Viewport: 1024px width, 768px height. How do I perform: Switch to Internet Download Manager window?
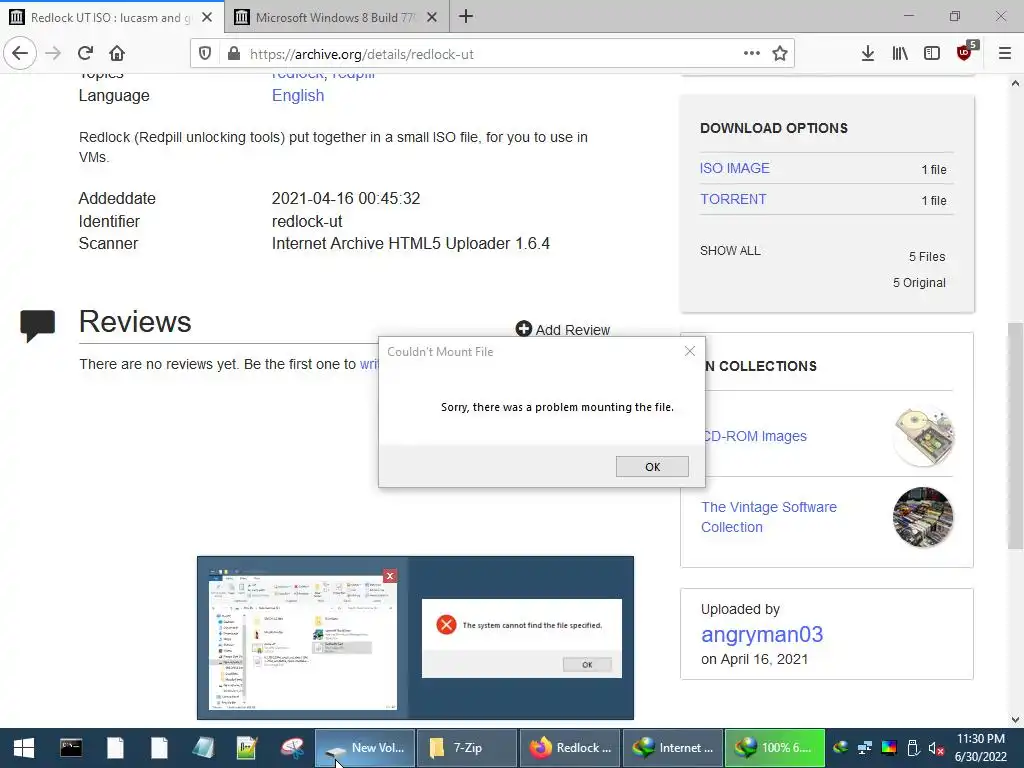pyautogui.click(x=673, y=748)
